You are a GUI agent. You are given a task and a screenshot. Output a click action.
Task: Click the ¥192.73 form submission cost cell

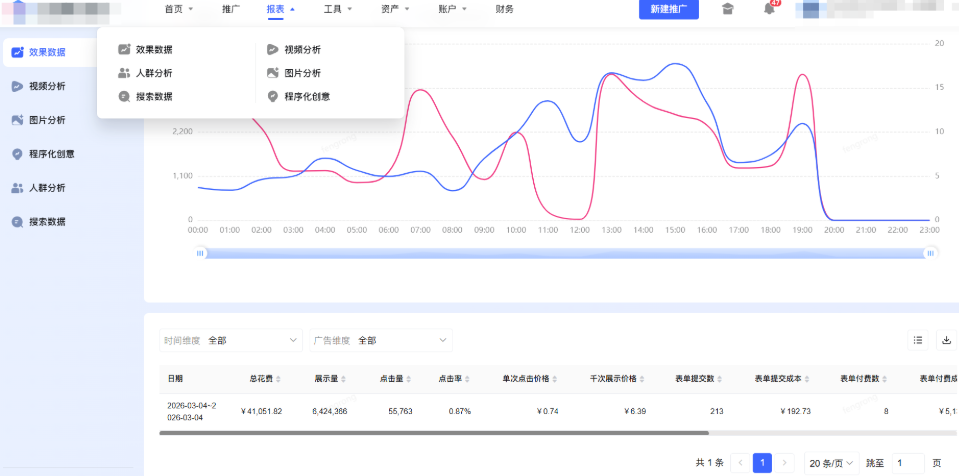795,411
